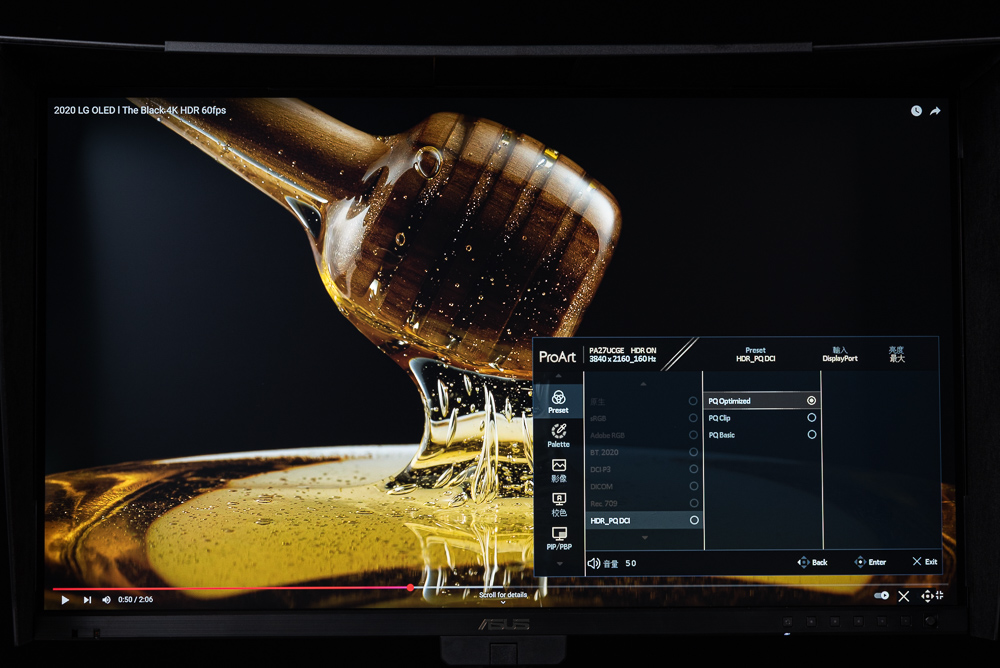Click the 輸入 DisplayPort input status
This screenshot has width=1000, height=668.
point(840,355)
